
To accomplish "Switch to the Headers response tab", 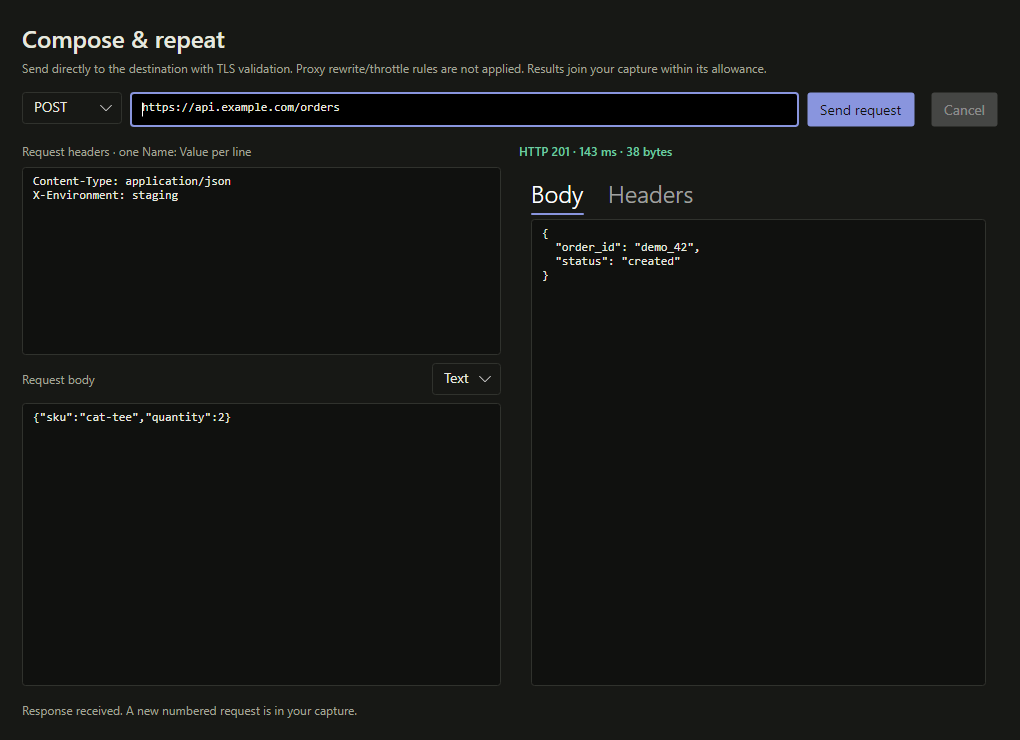I will coord(651,195).
